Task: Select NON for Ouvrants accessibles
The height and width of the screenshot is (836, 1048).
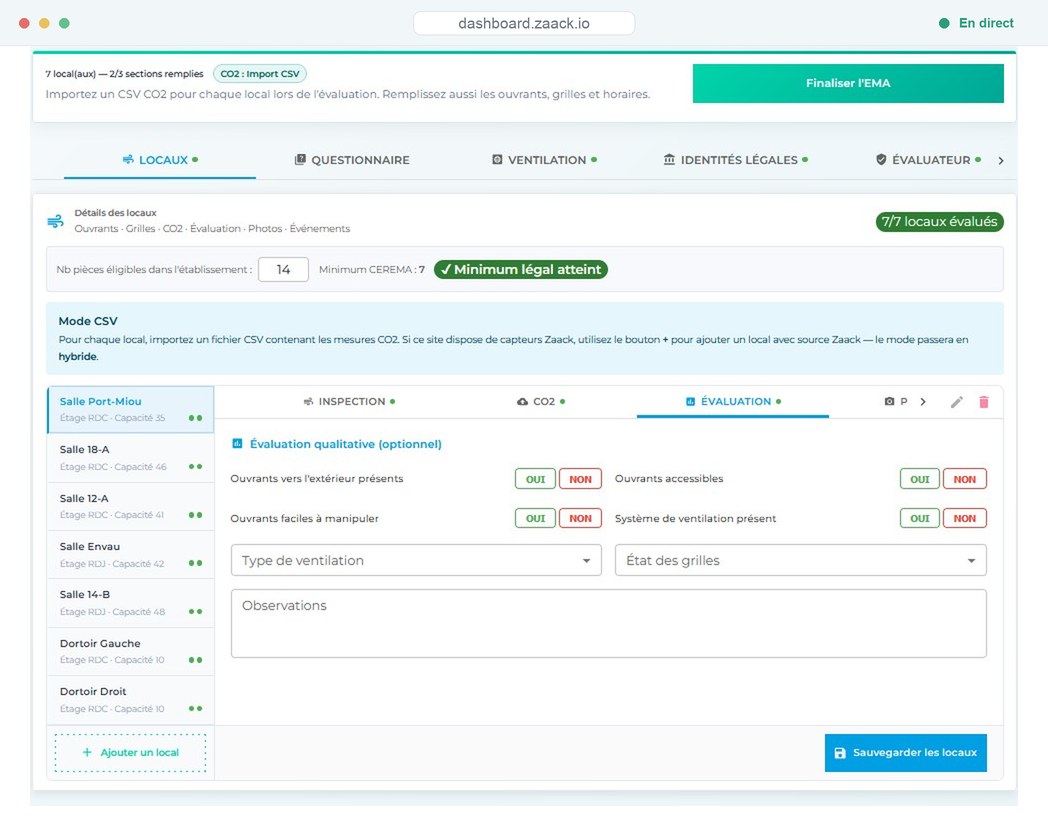Action: click(964, 479)
